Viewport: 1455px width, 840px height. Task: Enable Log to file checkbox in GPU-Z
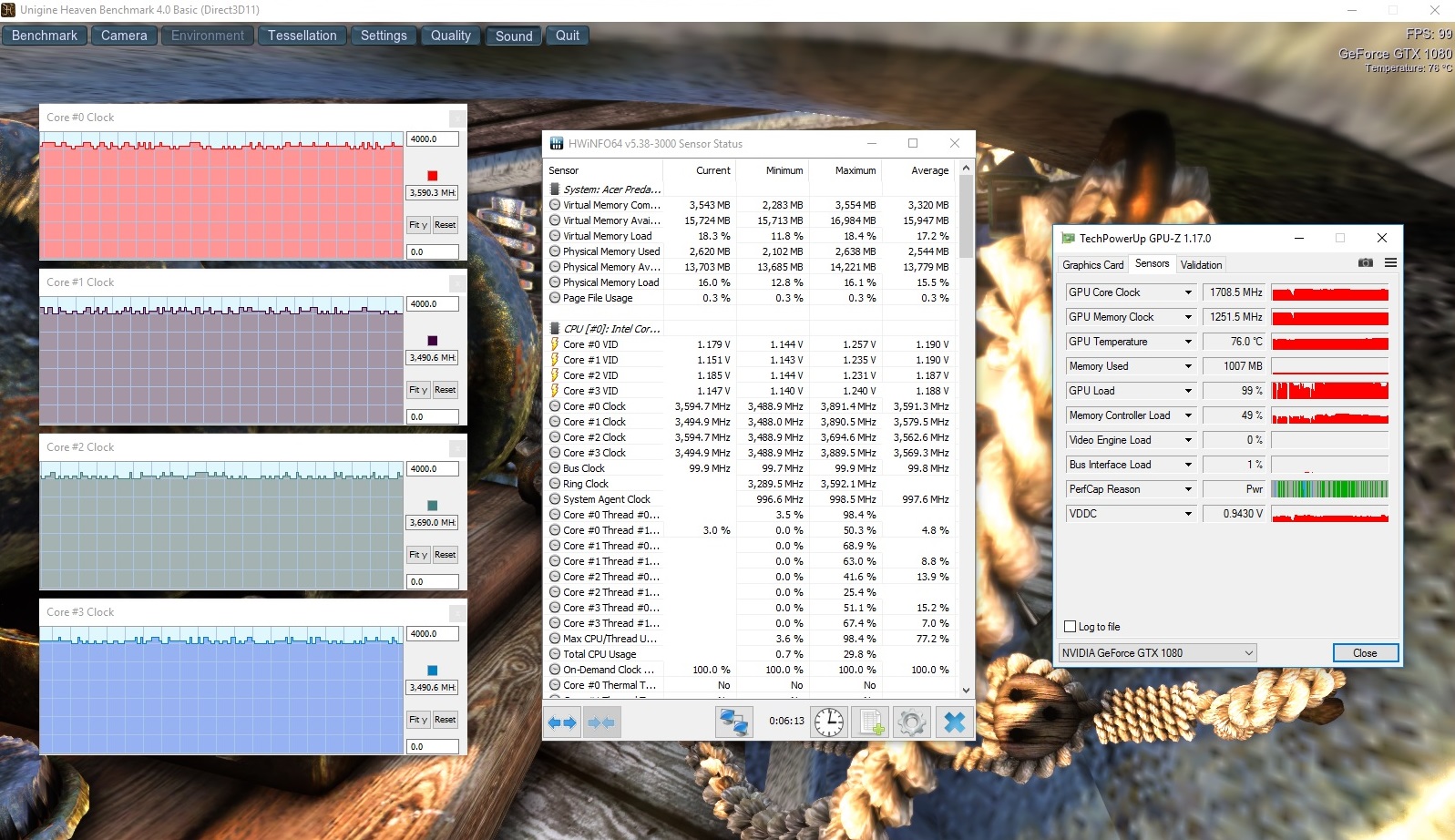pyautogui.click(x=1071, y=627)
